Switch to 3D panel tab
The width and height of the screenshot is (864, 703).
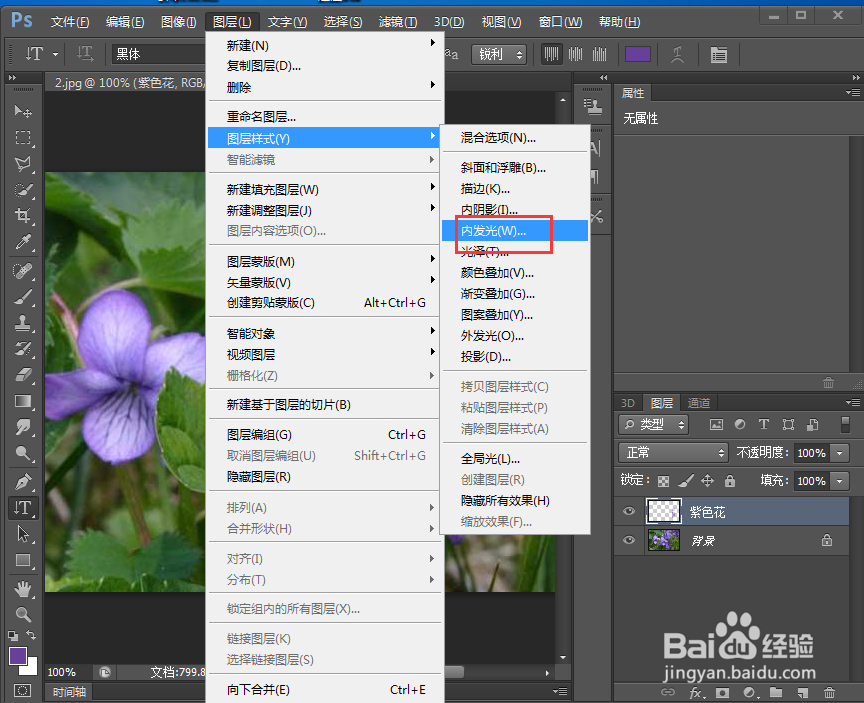(x=628, y=403)
